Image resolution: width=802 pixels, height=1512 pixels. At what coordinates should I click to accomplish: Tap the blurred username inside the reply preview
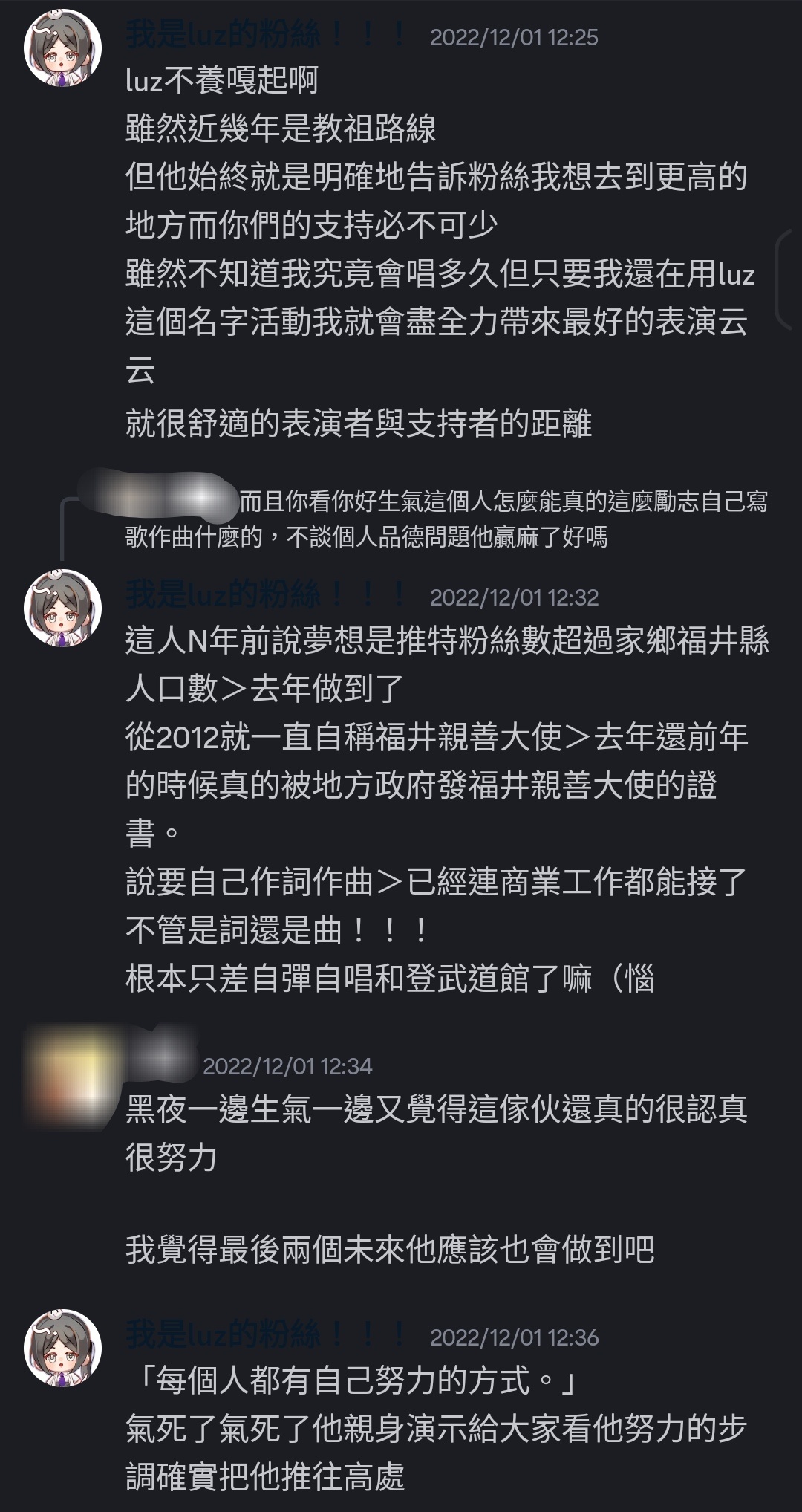click(158, 491)
